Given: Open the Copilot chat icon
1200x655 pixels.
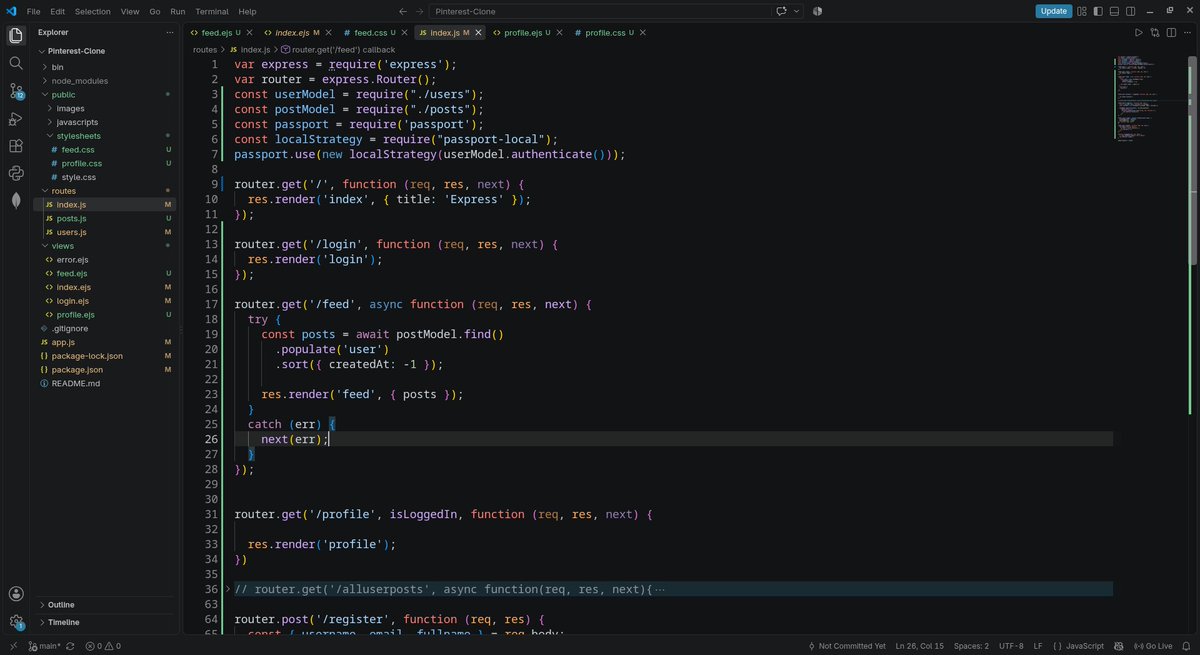Looking at the screenshot, I should pyautogui.click(x=782, y=11).
